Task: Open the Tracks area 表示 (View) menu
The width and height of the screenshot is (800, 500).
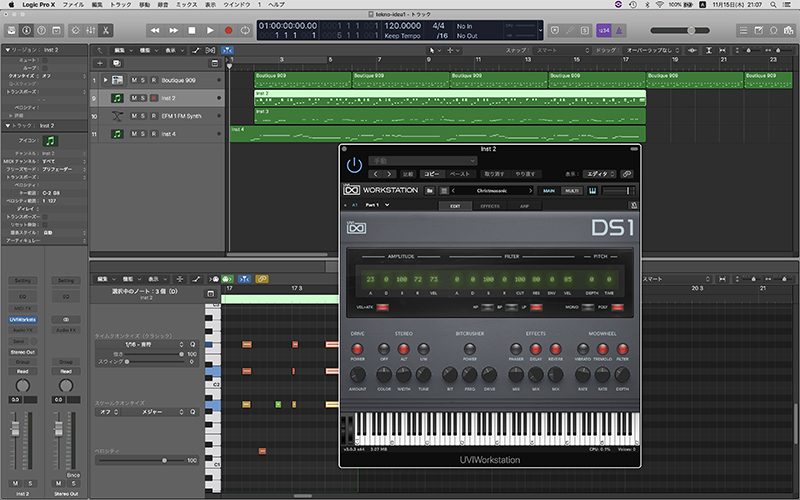Action: 174,51
